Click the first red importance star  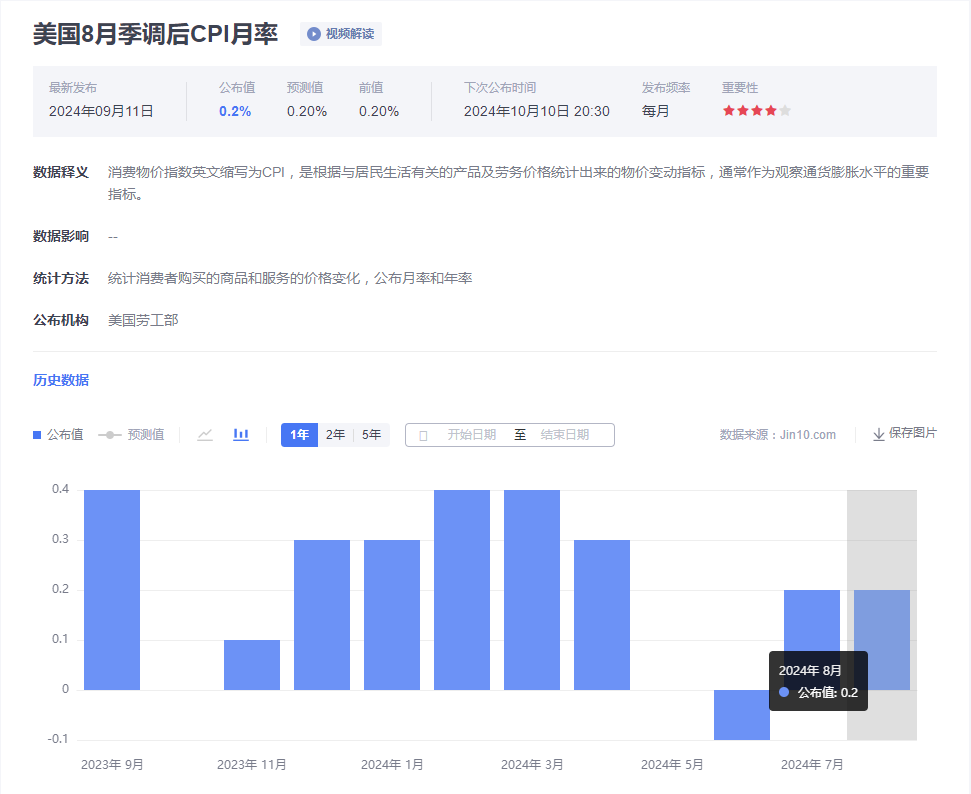[729, 111]
